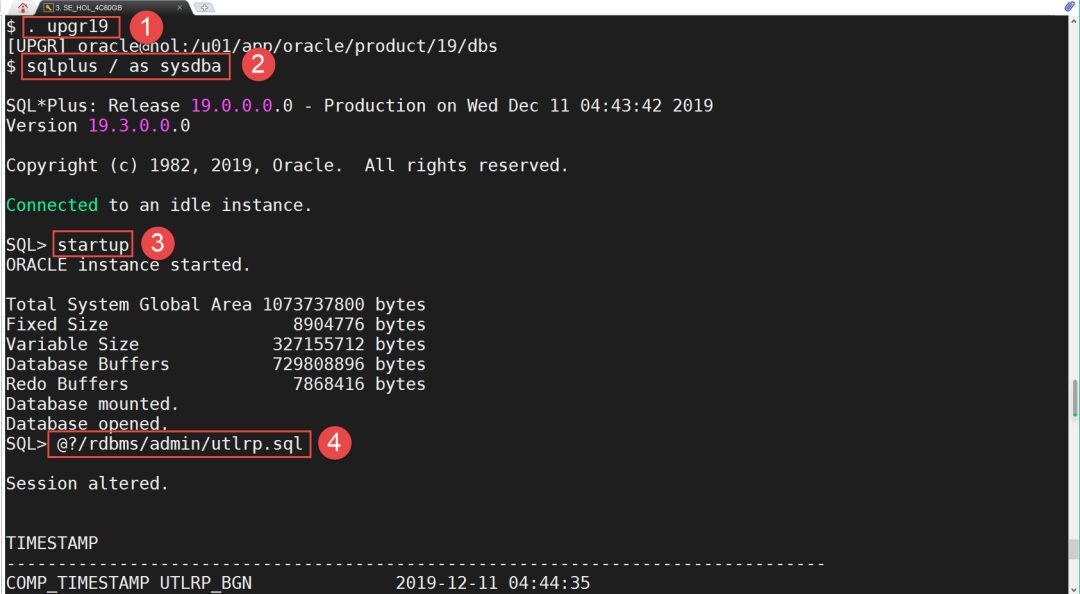Click the scrollbar down arrow

point(1074,588)
